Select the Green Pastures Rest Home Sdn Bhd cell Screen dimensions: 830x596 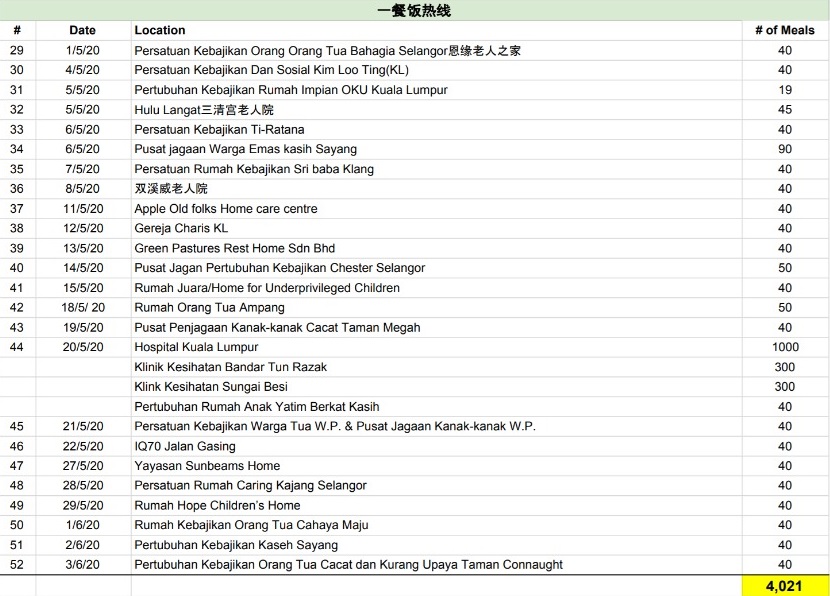[234, 248]
